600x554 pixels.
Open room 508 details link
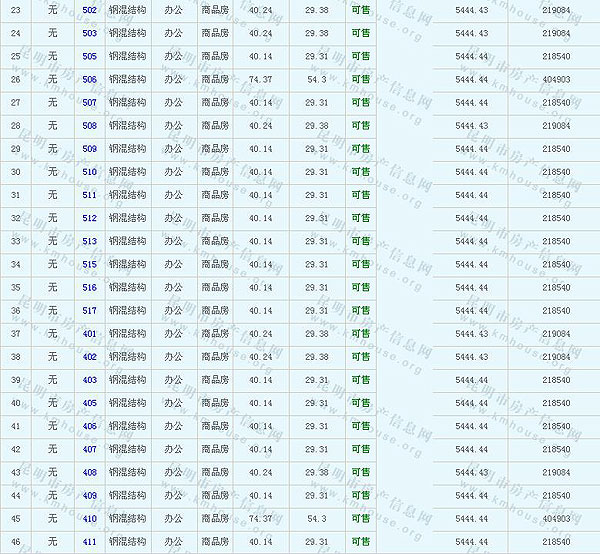(90, 126)
